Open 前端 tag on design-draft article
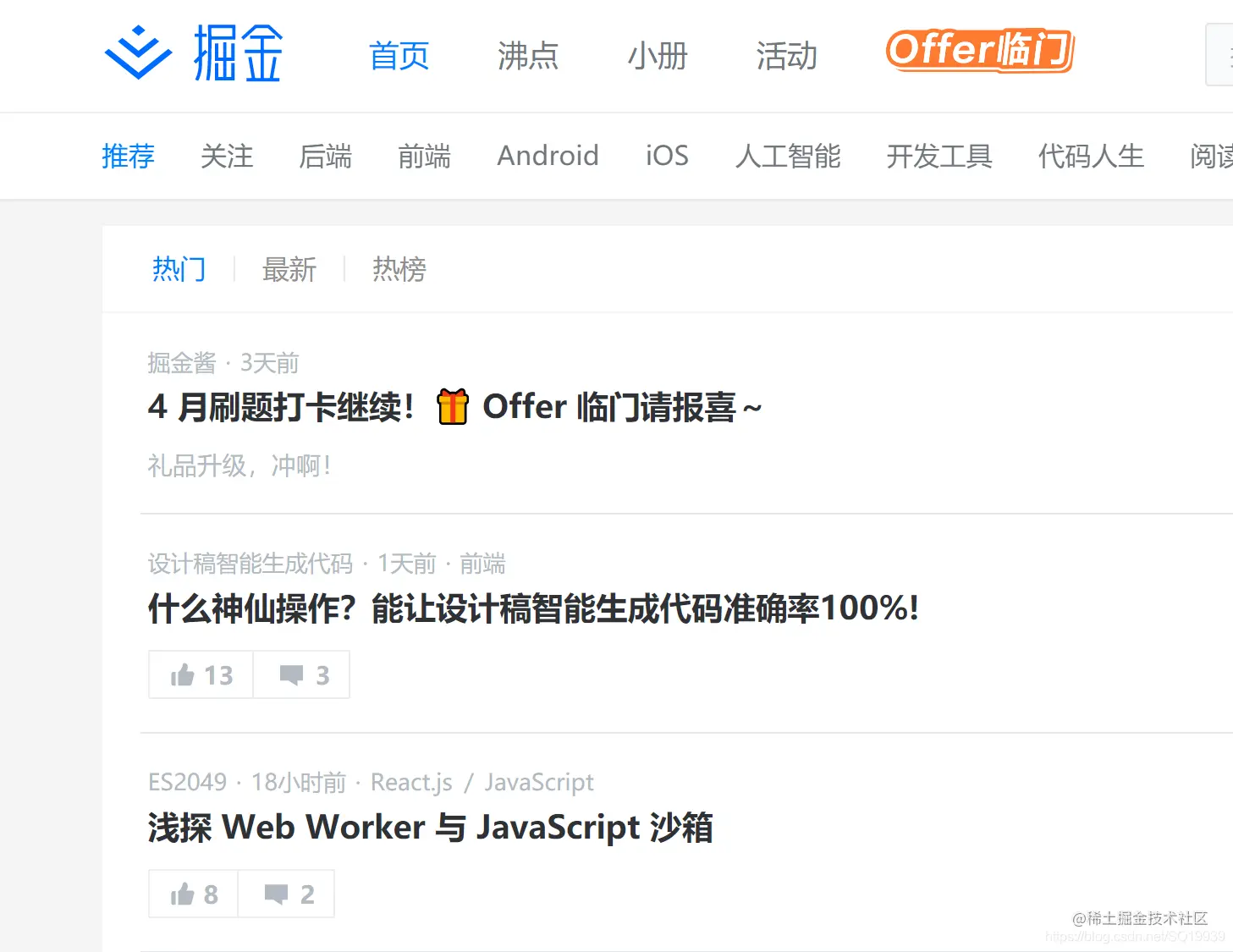1233x952 pixels. pyautogui.click(x=482, y=564)
